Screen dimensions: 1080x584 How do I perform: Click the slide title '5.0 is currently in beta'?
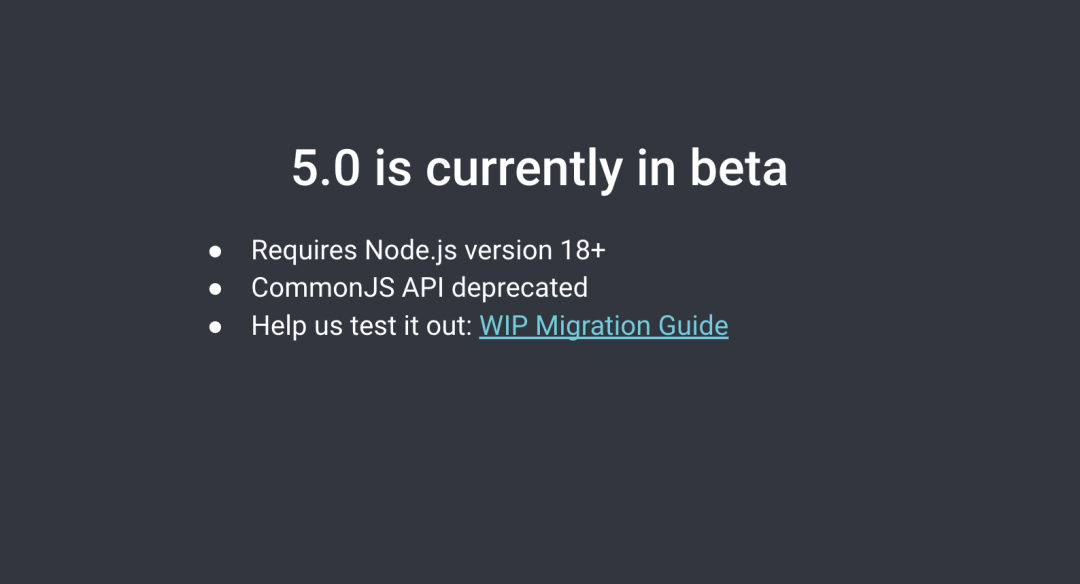(539, 168)
